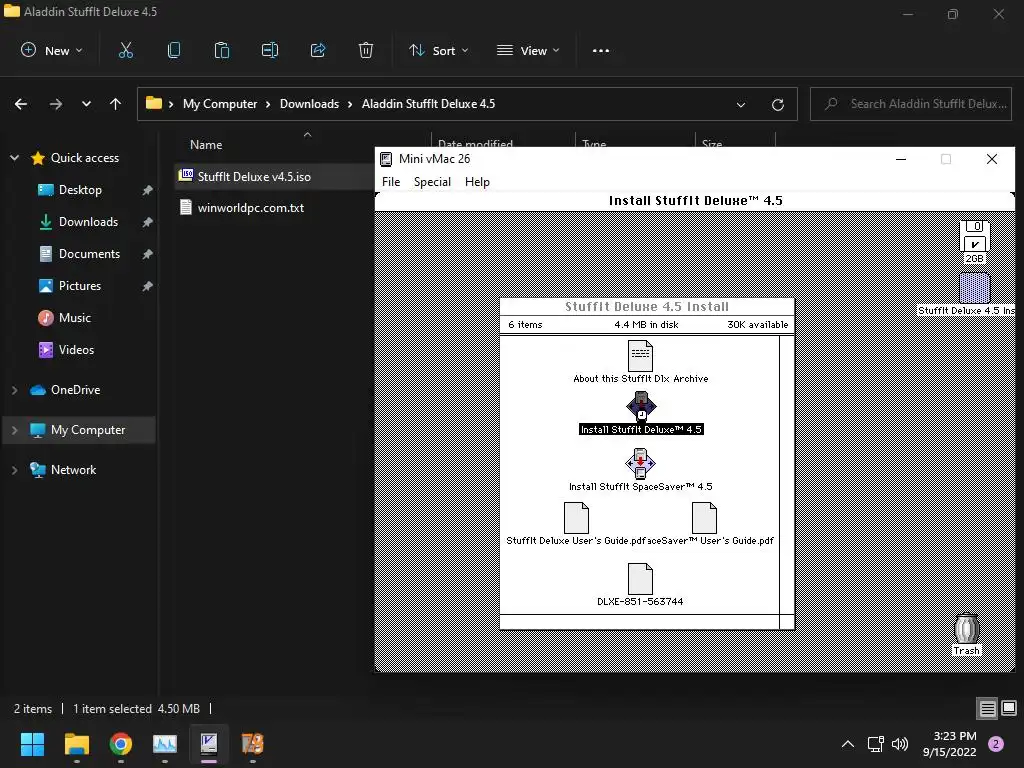Click the Cut icon in Explorer toolbar
Image resolution: width=1024 pixels, height=768 pixels.
(126, 50)
